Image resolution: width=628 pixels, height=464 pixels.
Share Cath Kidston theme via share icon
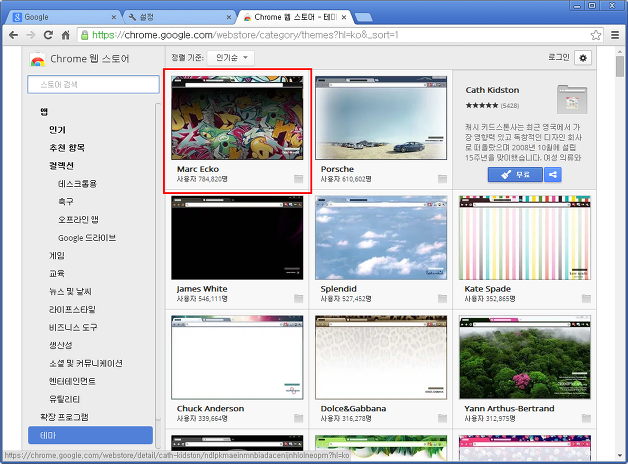(x=553, y=175)
